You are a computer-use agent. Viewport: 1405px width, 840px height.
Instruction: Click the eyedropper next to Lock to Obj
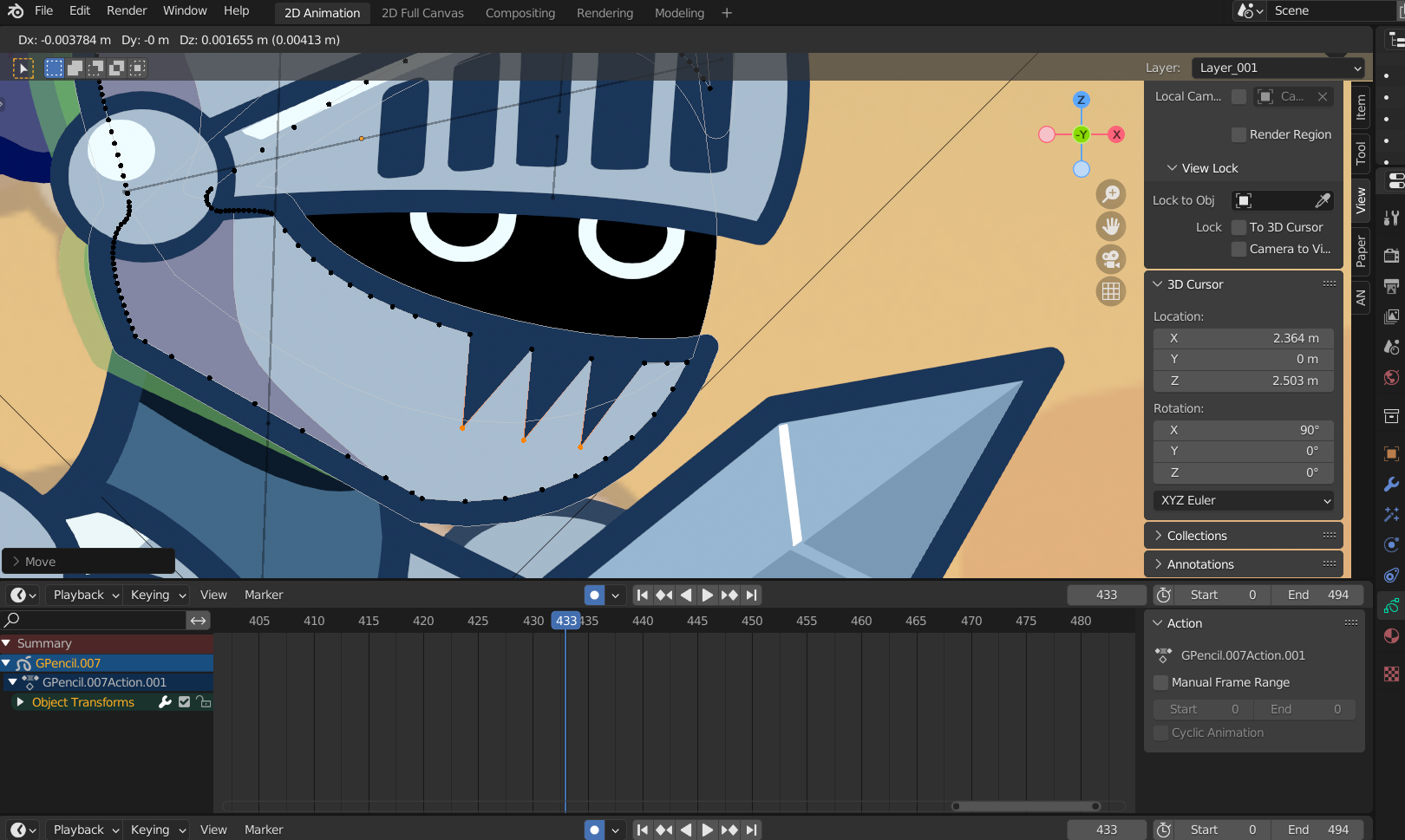(1323, 200)
